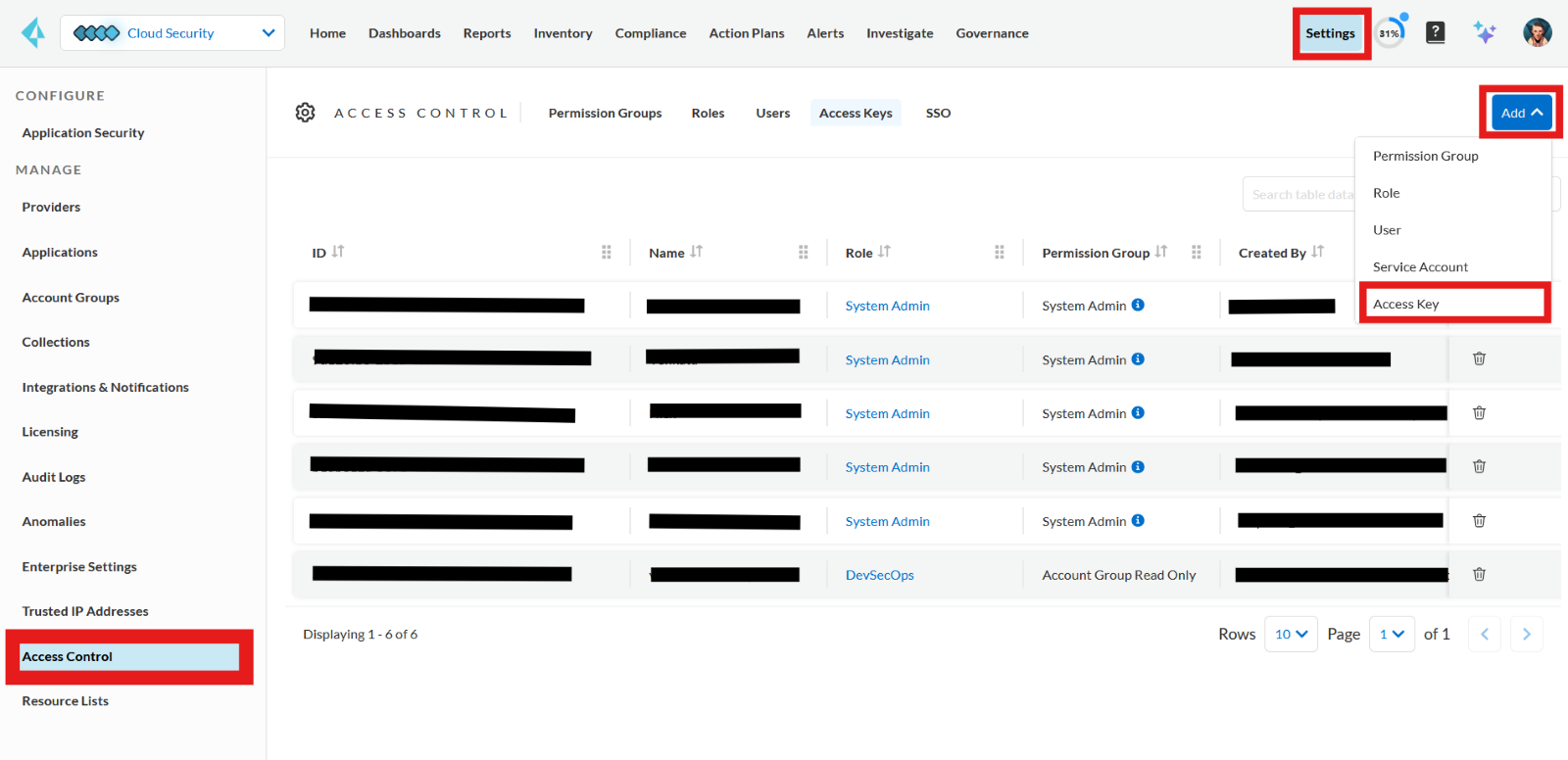
Task: Show info for second row System Admin group
Action: click(1138, 358)
